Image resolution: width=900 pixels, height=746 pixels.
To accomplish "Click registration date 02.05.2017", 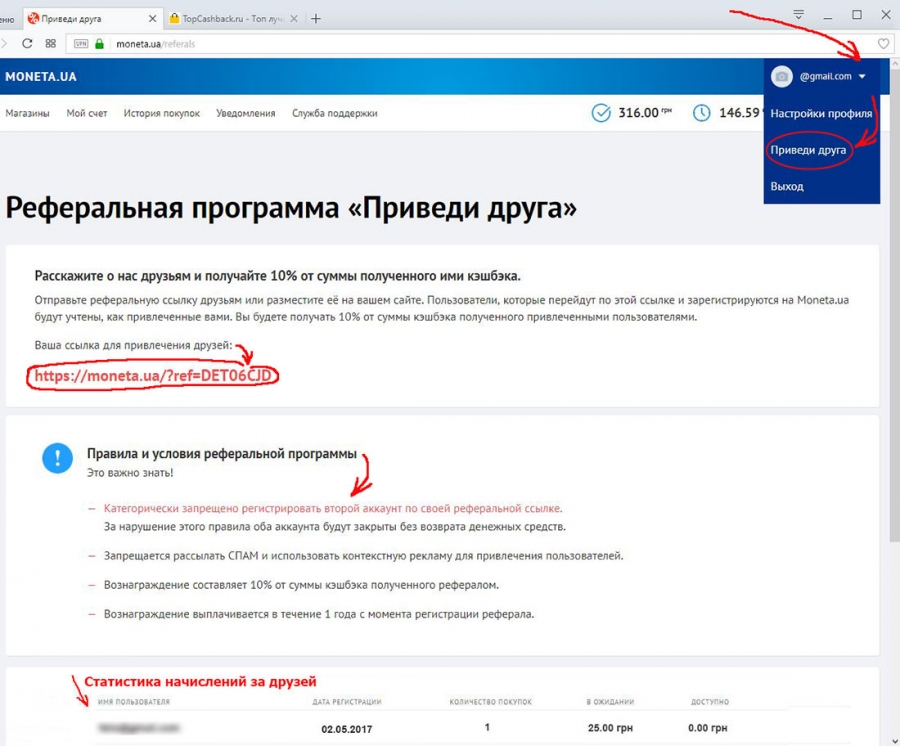I will click(x=347, y=729).
